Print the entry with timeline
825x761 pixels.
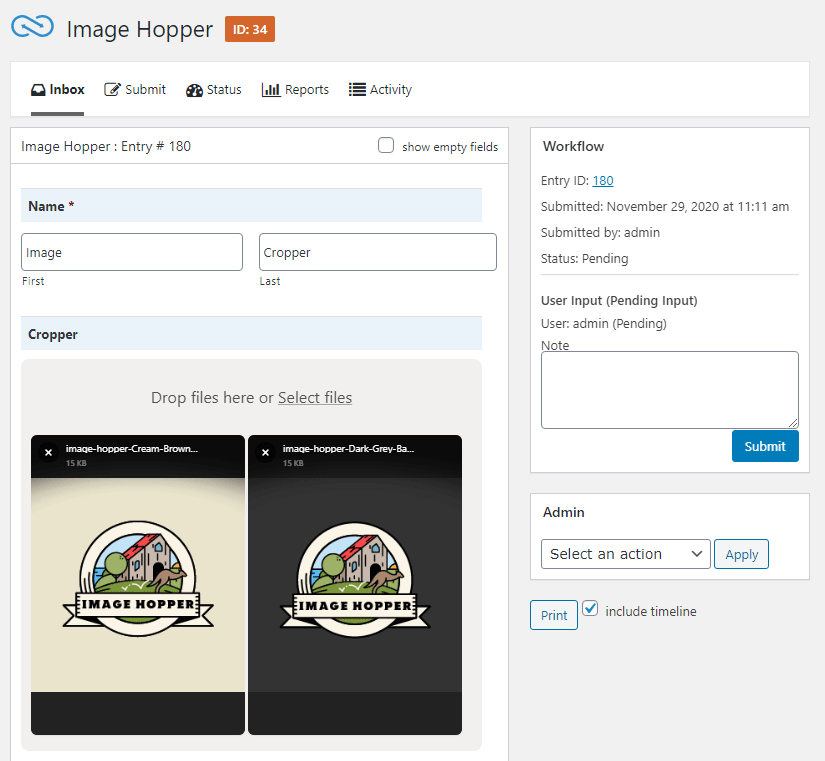pyautogui.click(x=553, y=614)
